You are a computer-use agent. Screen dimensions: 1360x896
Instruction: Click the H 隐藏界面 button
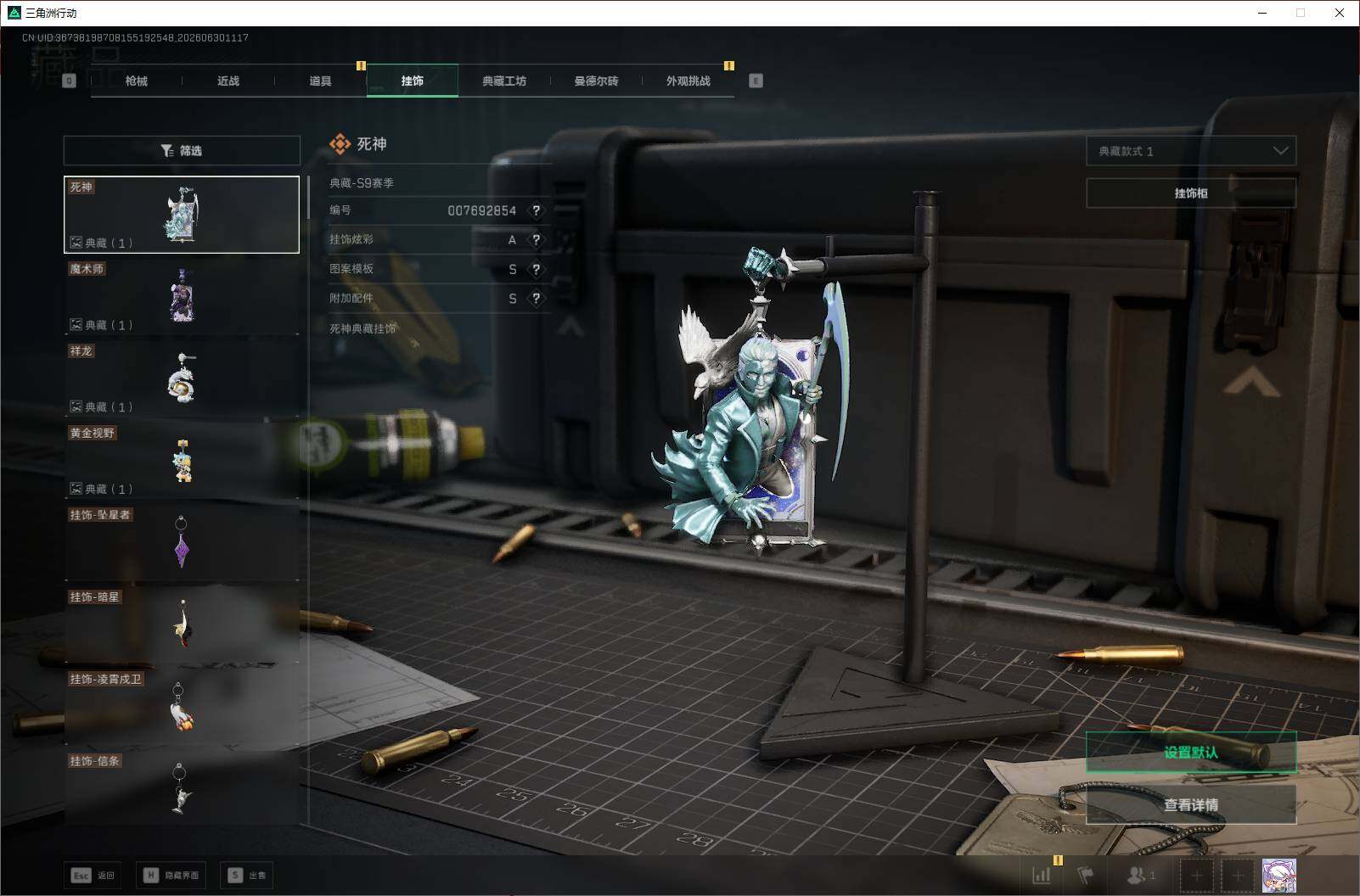point(171,875)
